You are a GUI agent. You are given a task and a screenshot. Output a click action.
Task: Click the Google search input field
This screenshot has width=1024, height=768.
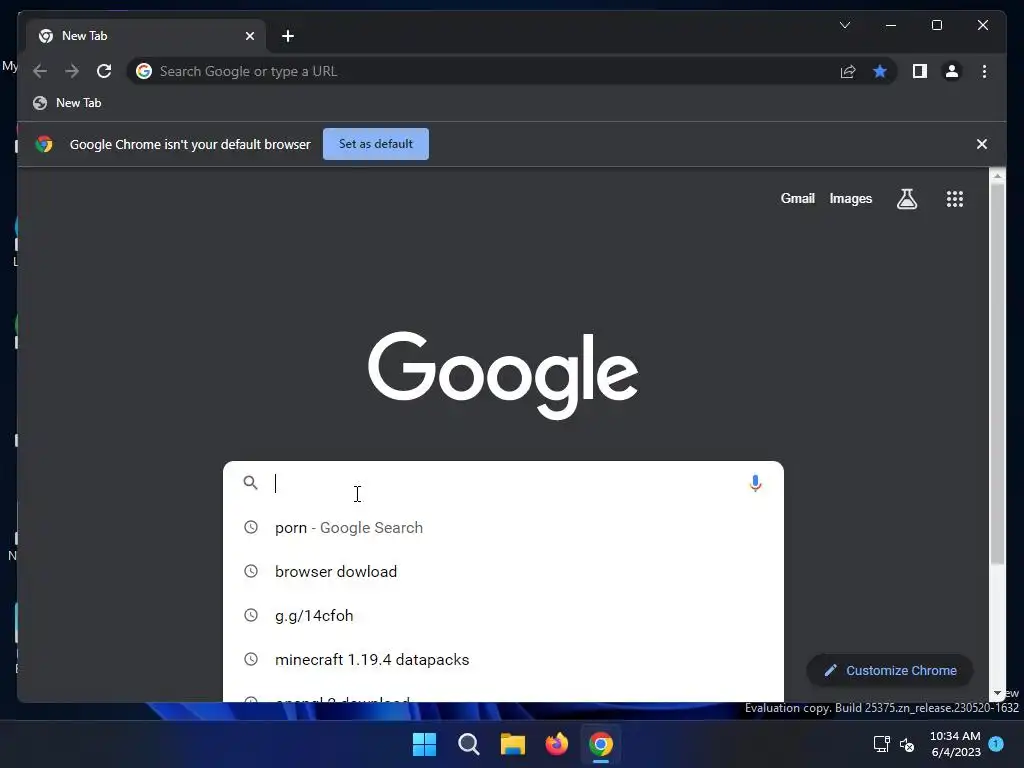pos(503,483)
